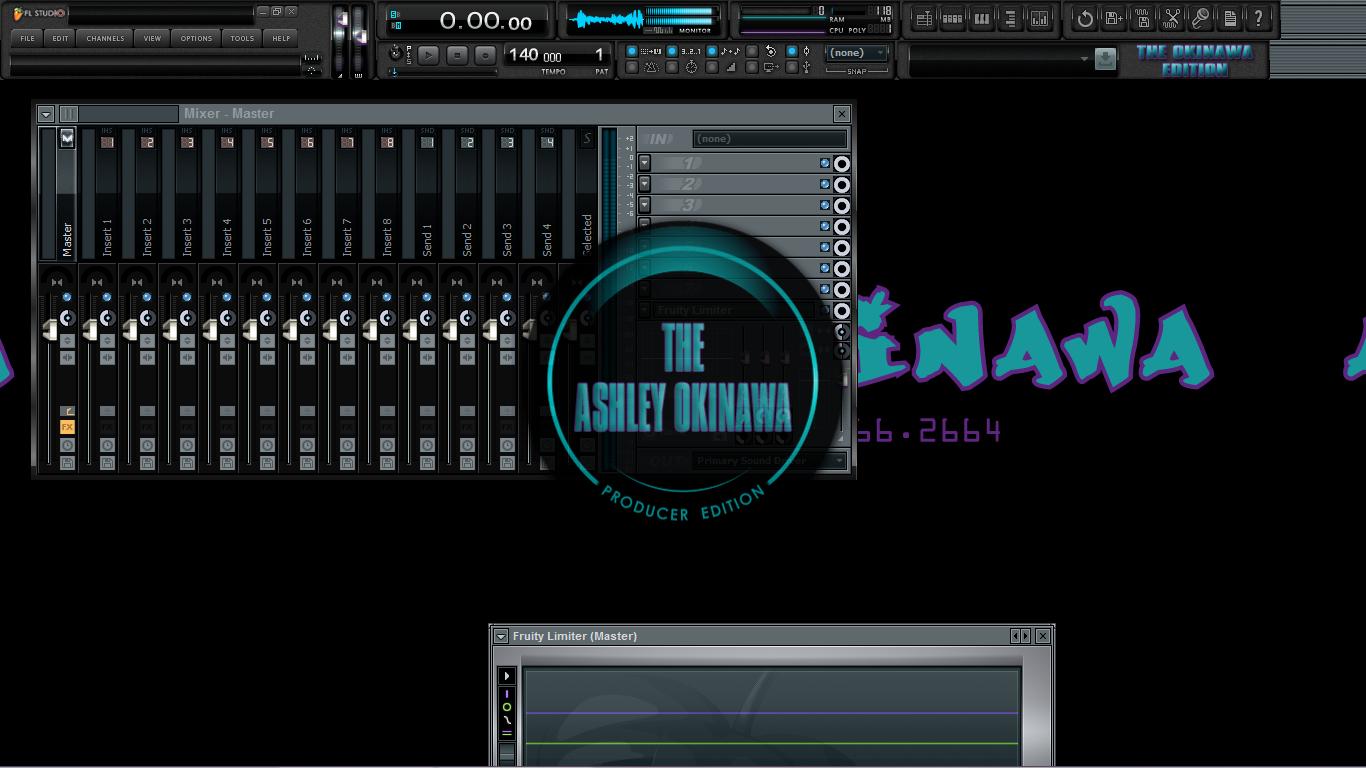Open the OPTIONS menu
The image size is (1366, 768).
coord(195,37)
